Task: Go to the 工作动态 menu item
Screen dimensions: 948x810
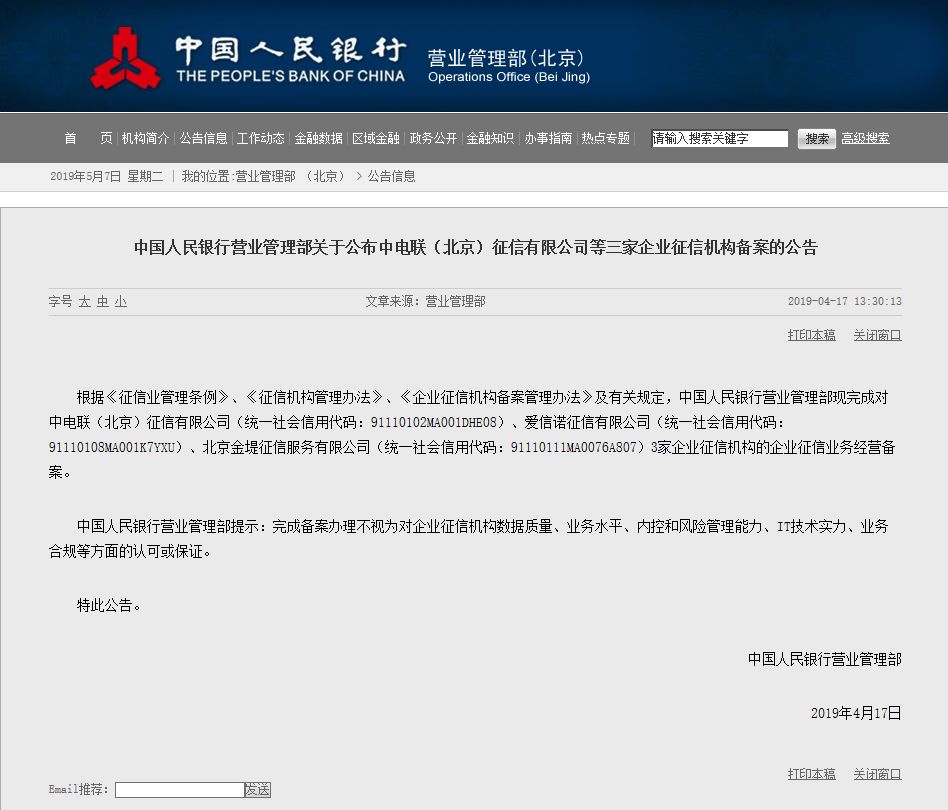Action: tap(261, 138)
